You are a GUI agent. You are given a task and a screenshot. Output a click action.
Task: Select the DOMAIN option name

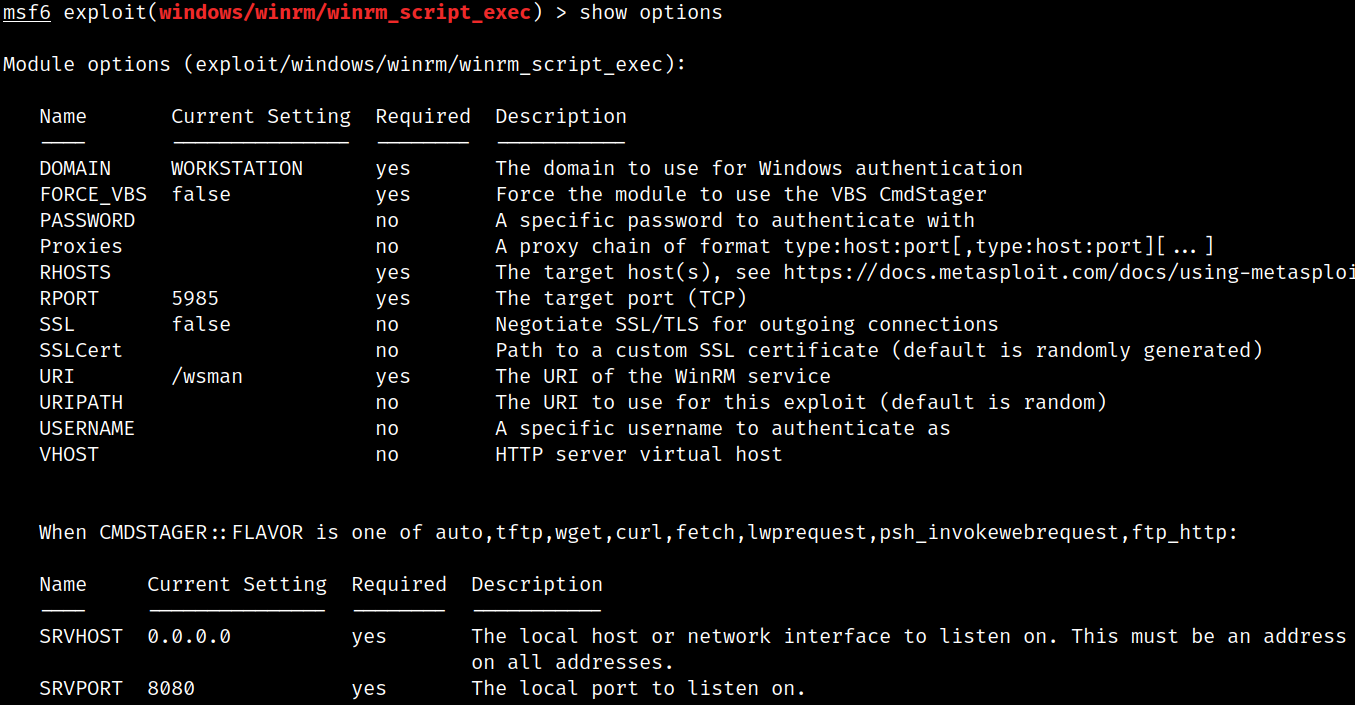coord(75,168)
